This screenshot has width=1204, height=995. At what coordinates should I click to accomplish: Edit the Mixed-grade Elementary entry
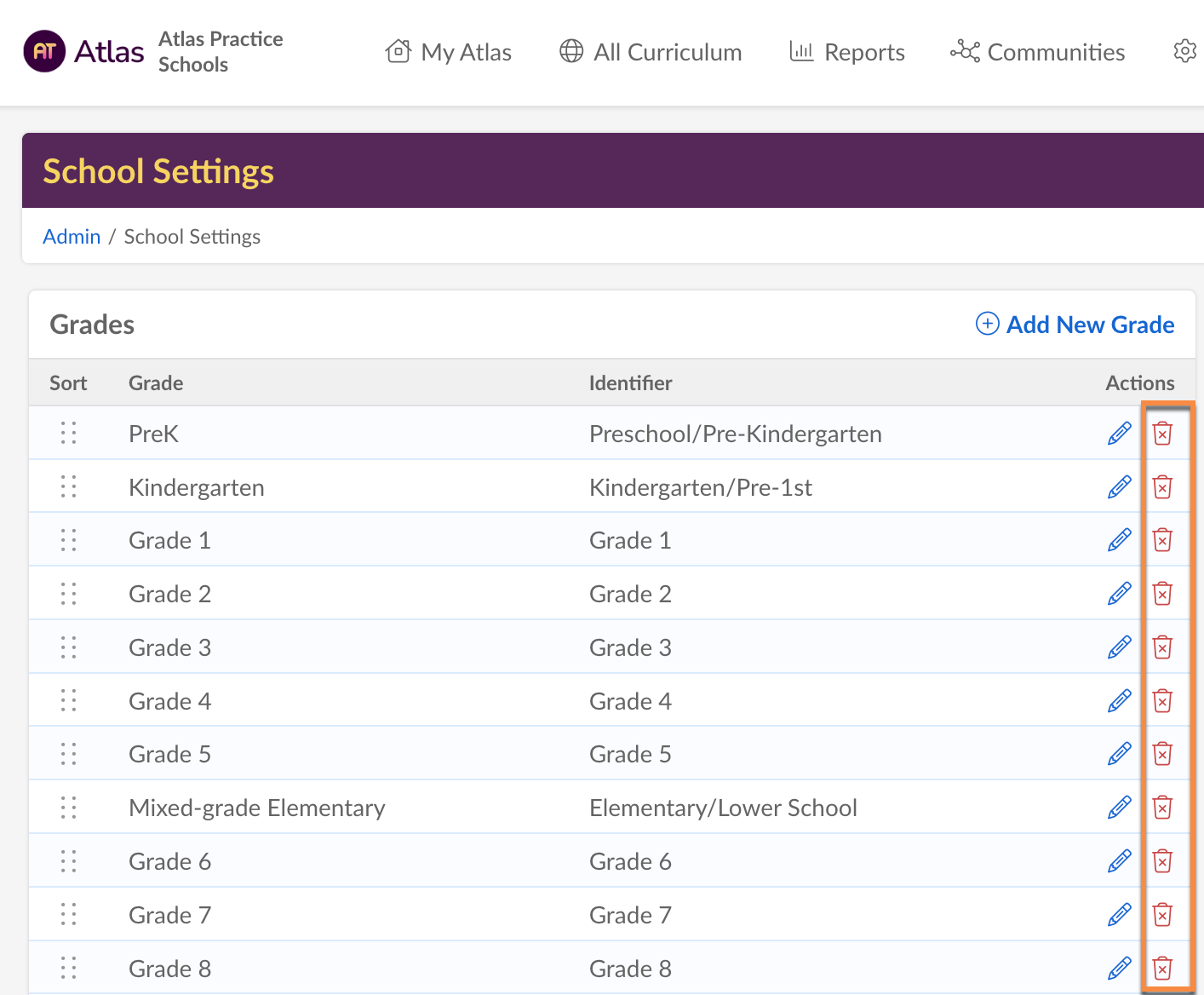tap(1119, 808)
